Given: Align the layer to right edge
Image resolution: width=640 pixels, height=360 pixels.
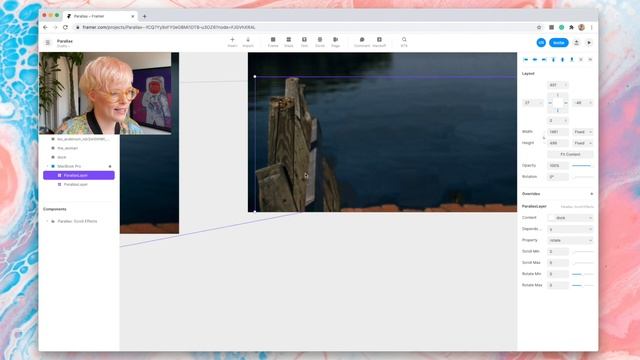Looking at the screenshot, I should [x=544, y=60].
